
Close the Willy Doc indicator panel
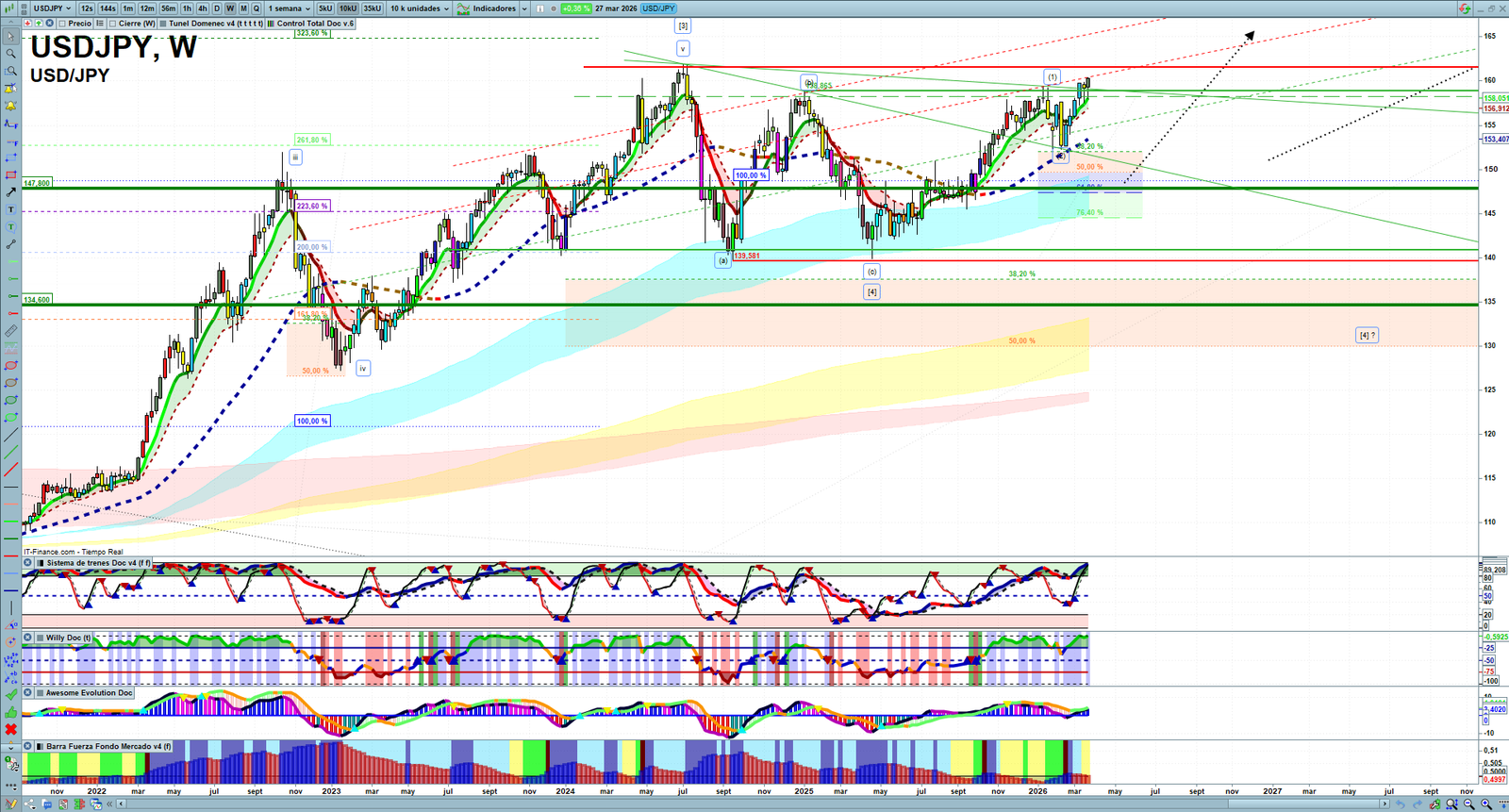click(28, 638)
